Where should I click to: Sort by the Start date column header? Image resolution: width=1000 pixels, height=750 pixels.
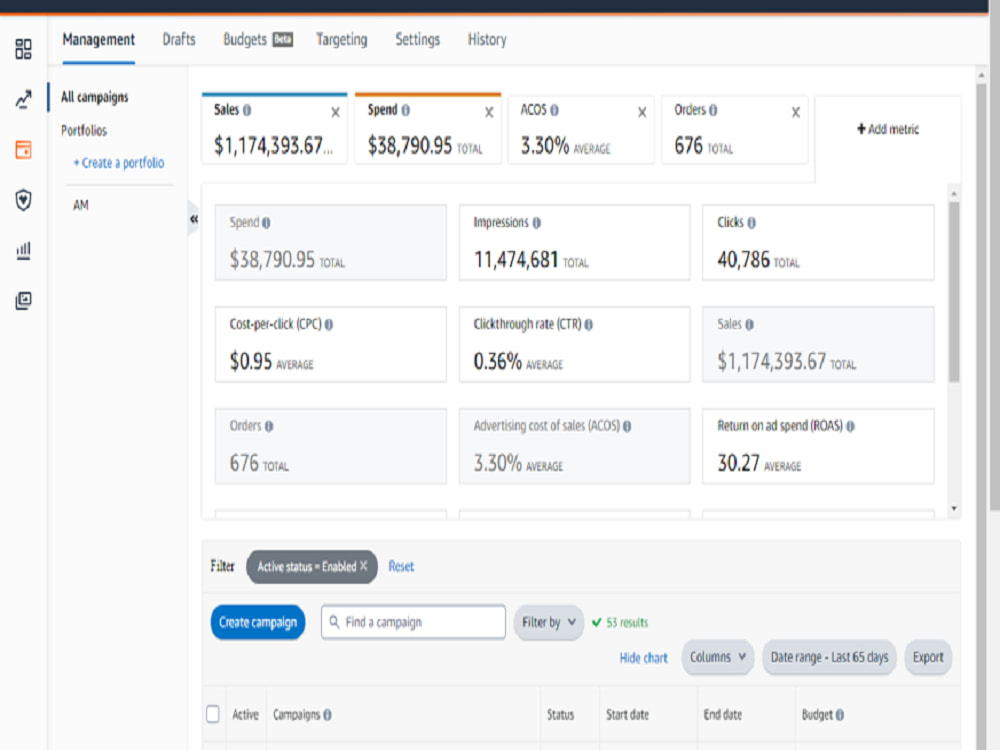[x=627, y=715]
